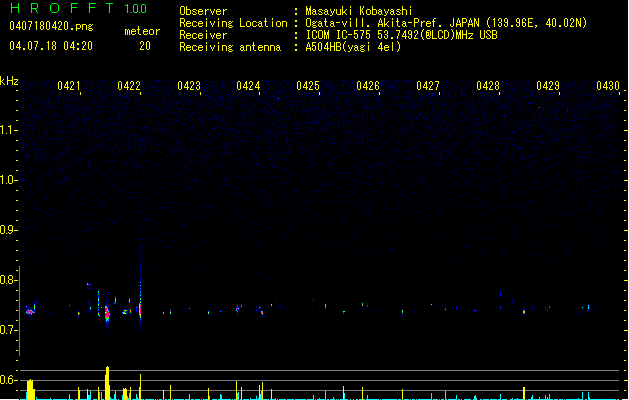Click the time marker 0427
Viewport: 629px width, 400px height.
[428, 86]
